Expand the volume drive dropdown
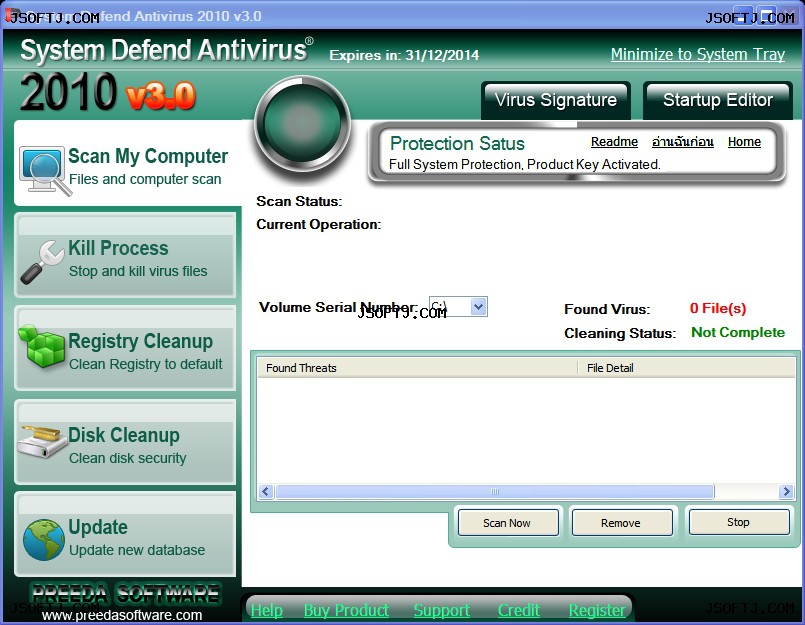 (x=478, y=307)
